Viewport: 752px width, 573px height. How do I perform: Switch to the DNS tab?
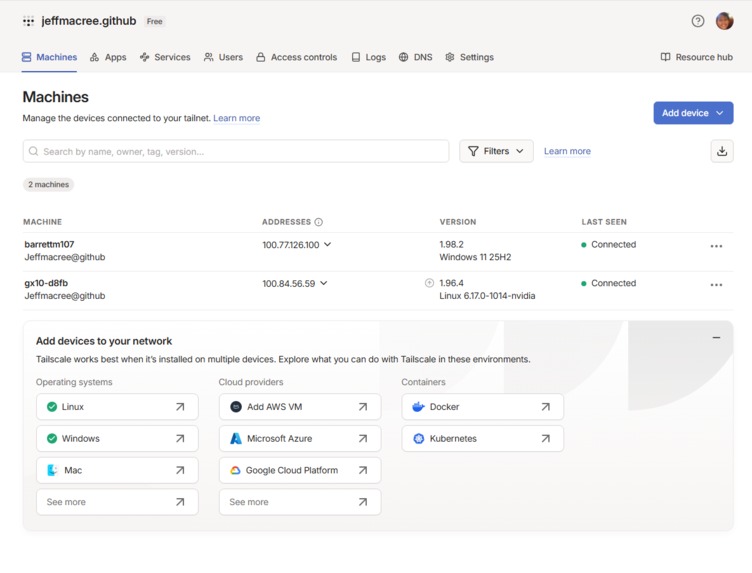pos(415,57)
